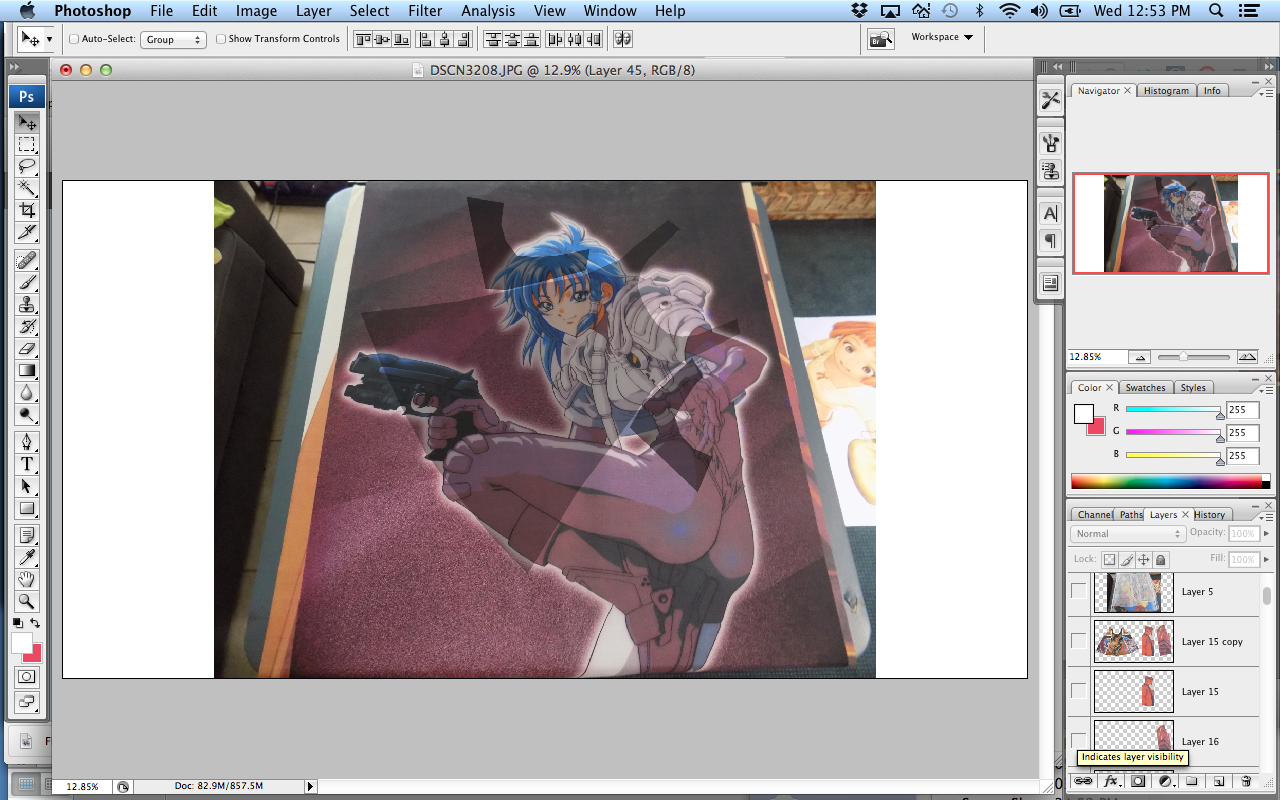Swap foreground and background colors

click(x=35, y=623)
